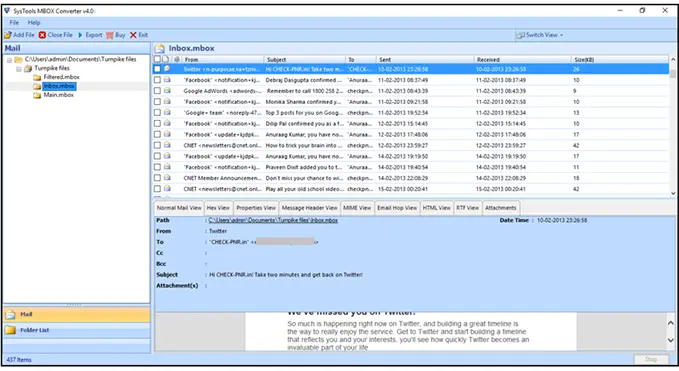Click the Folder List pane icon
679x371 pixels.
[x=10, y=330]
